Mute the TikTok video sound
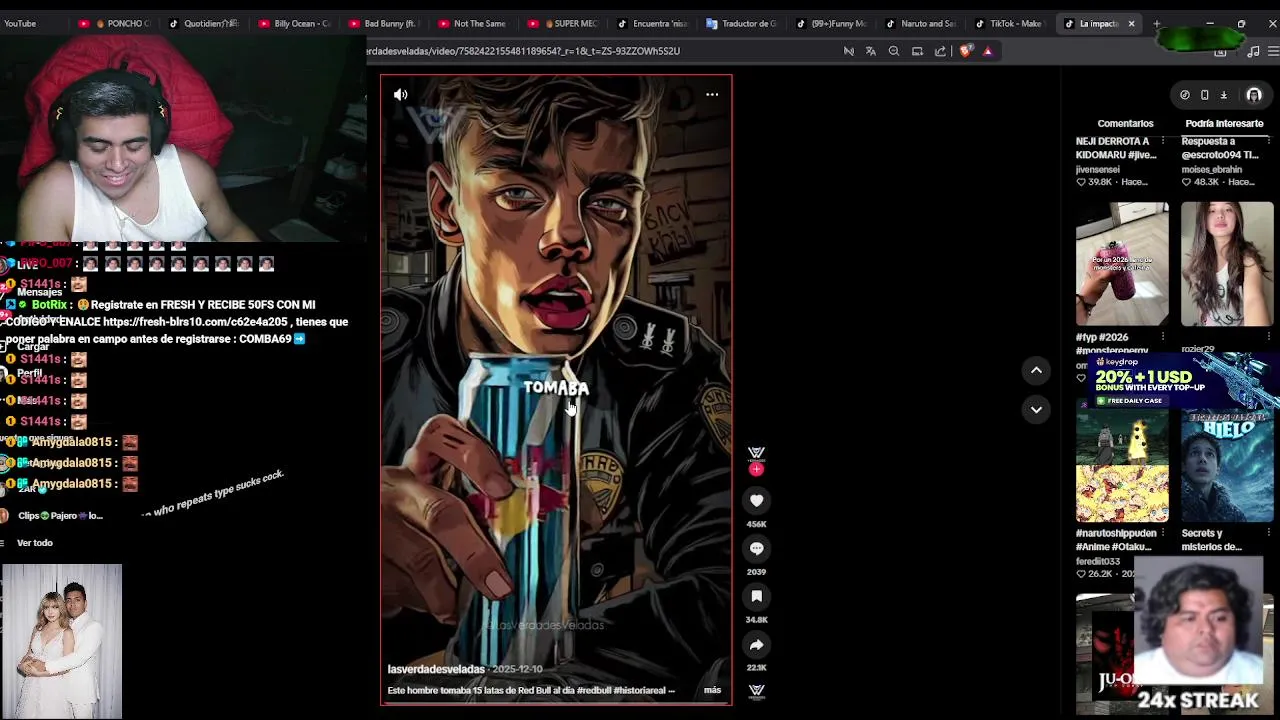Screen dimensions: 1280x720 (400, 95)
